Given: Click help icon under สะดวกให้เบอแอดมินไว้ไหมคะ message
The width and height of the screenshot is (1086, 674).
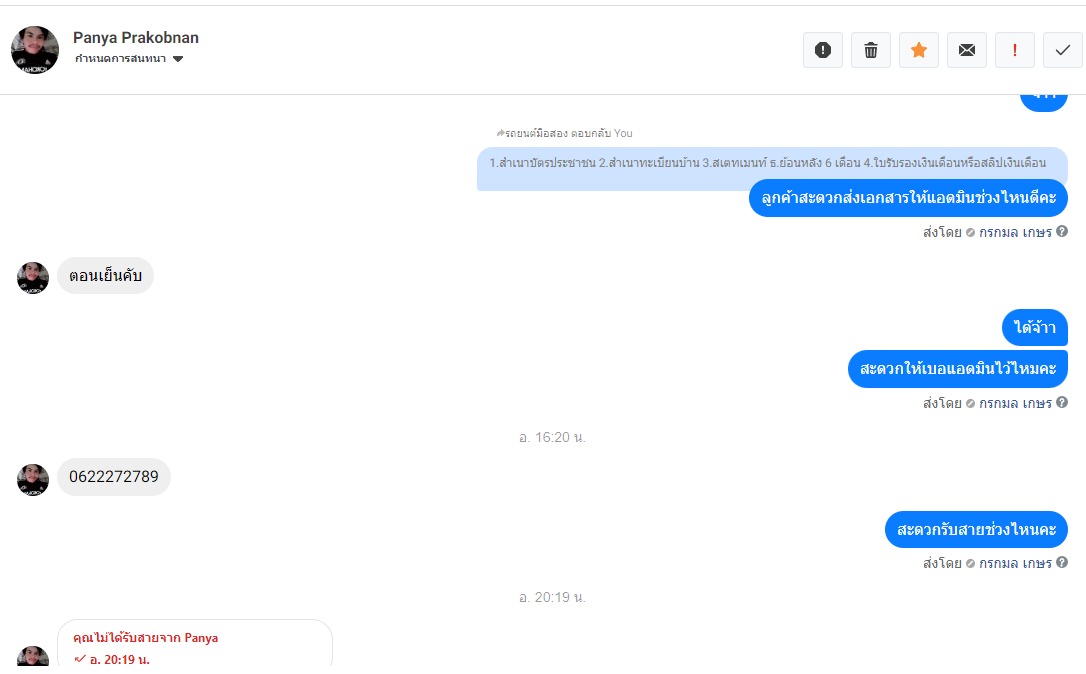Looking at the screenshot, I should click(1062, 402).
